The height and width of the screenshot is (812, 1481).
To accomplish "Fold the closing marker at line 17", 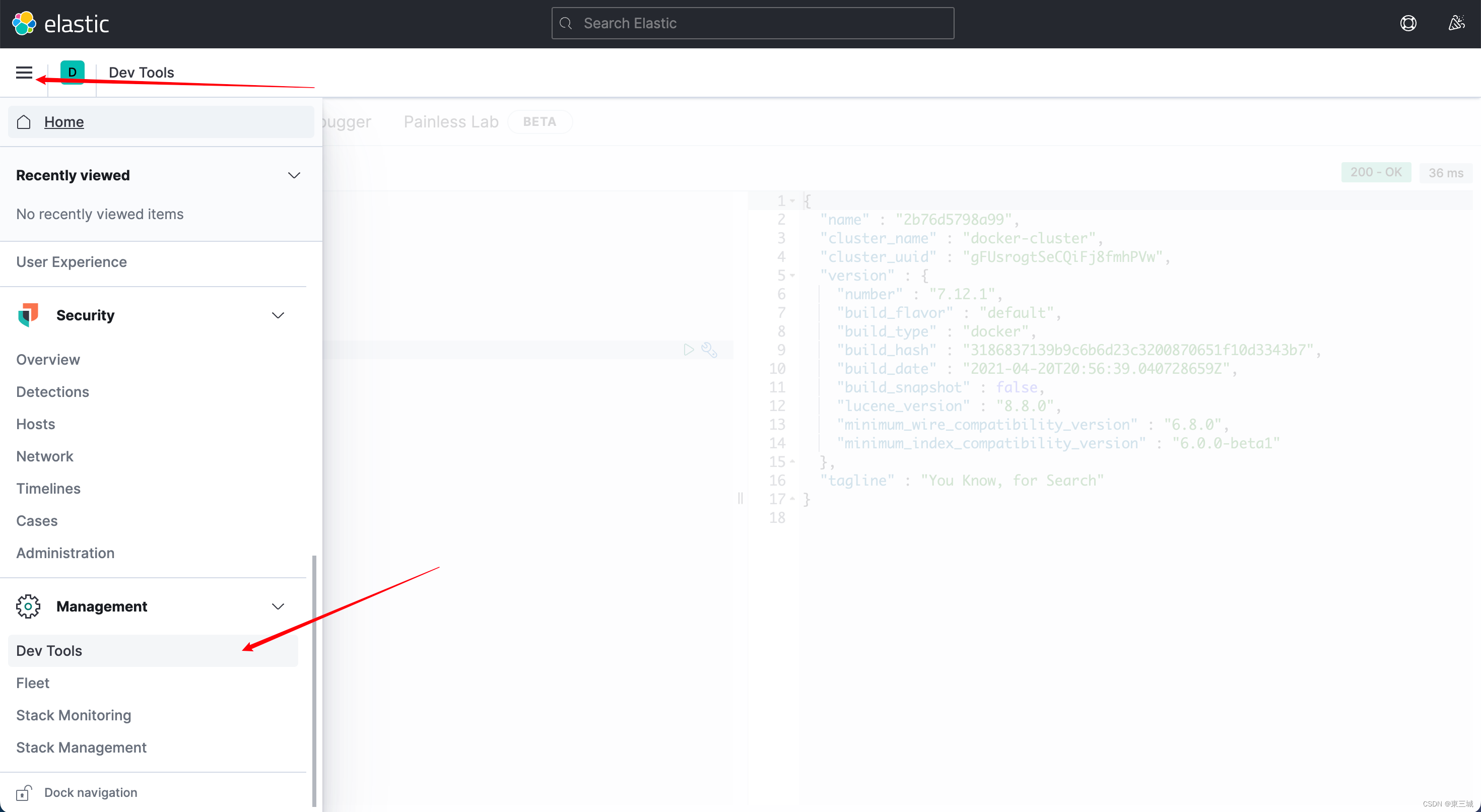I will 792,499.
